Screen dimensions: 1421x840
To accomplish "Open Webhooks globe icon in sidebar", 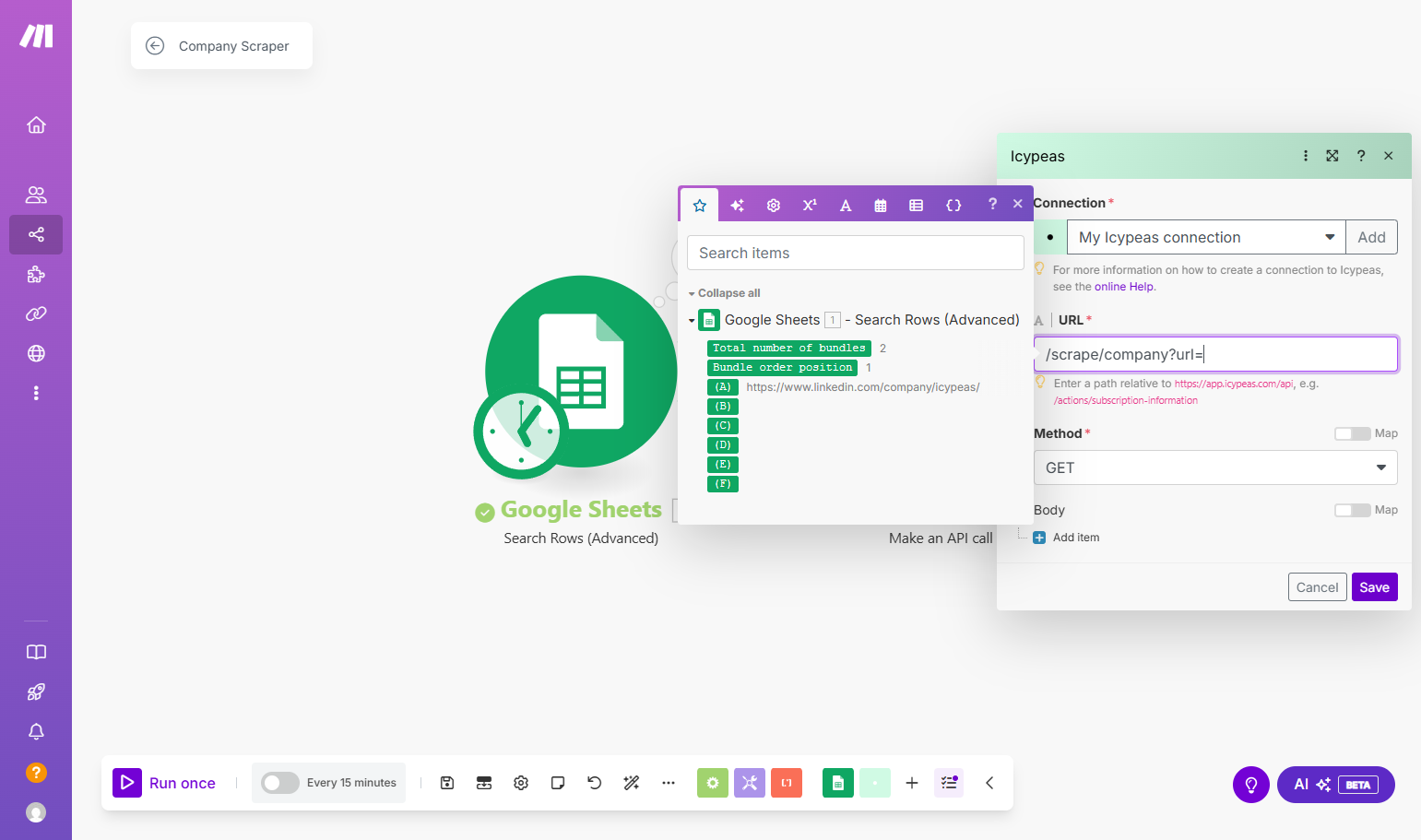I will point(36,353).
